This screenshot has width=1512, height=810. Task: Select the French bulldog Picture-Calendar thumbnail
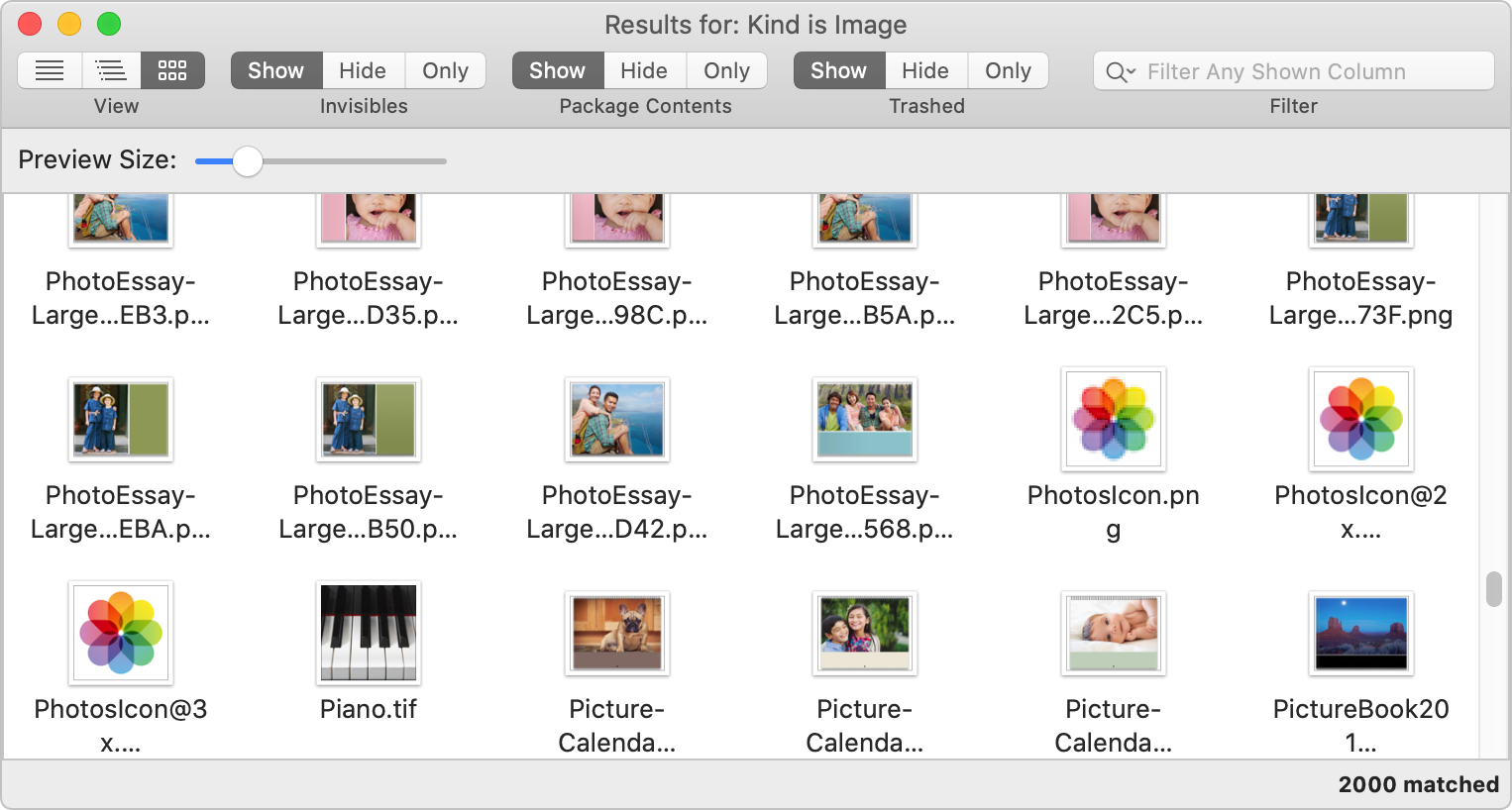616,633
